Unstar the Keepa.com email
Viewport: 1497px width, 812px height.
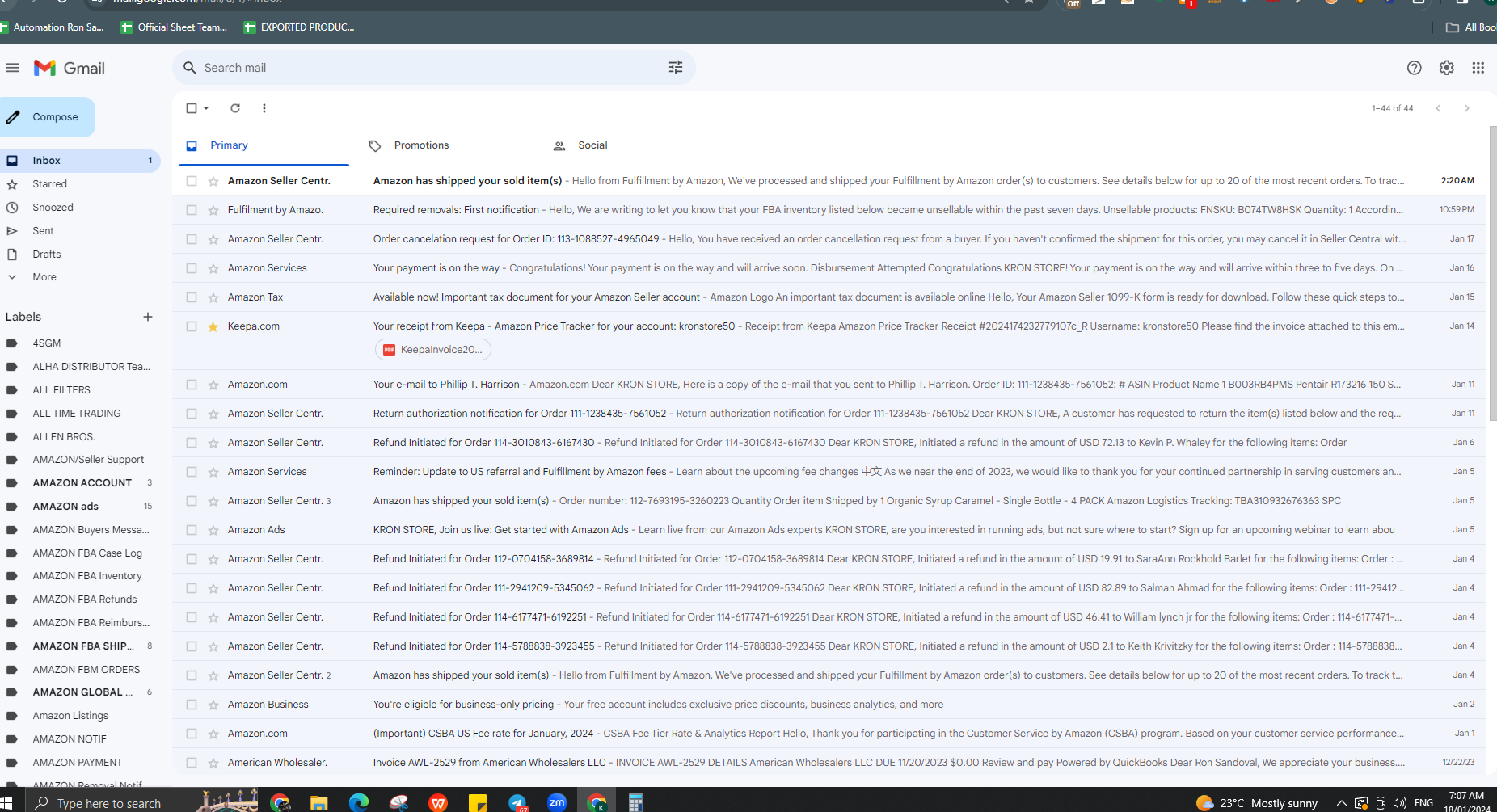[x=213, y=326]
